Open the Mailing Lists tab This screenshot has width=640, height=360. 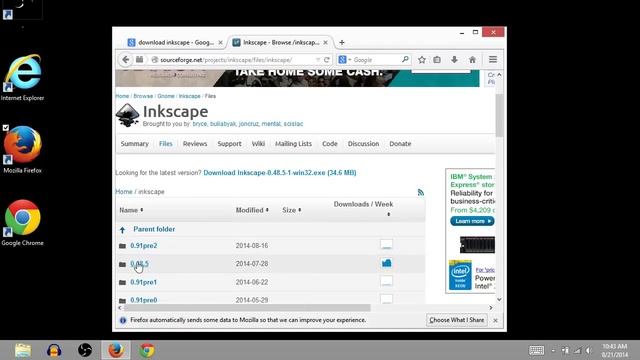pyautogui.click(x=293, y=144)
